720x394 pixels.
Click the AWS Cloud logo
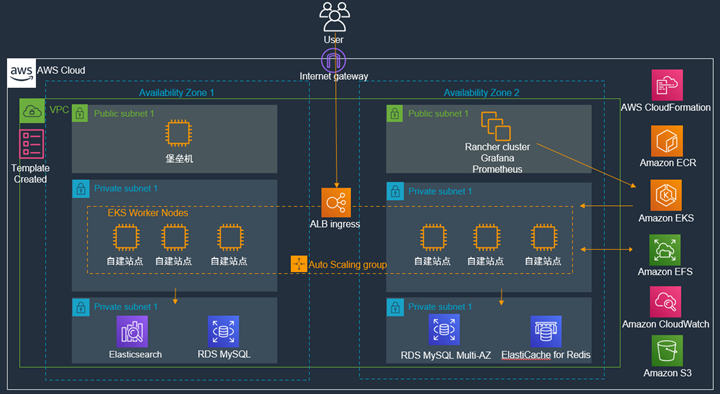pos(22,73)
